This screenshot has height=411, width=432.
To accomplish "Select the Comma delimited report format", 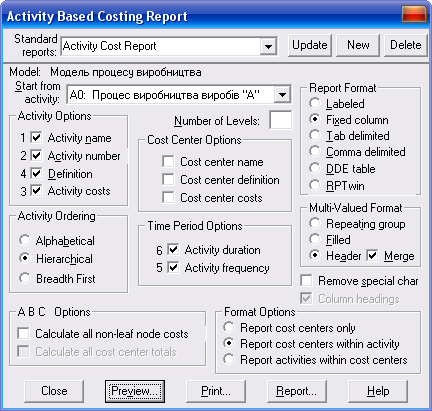I will [x=314, y=152].
